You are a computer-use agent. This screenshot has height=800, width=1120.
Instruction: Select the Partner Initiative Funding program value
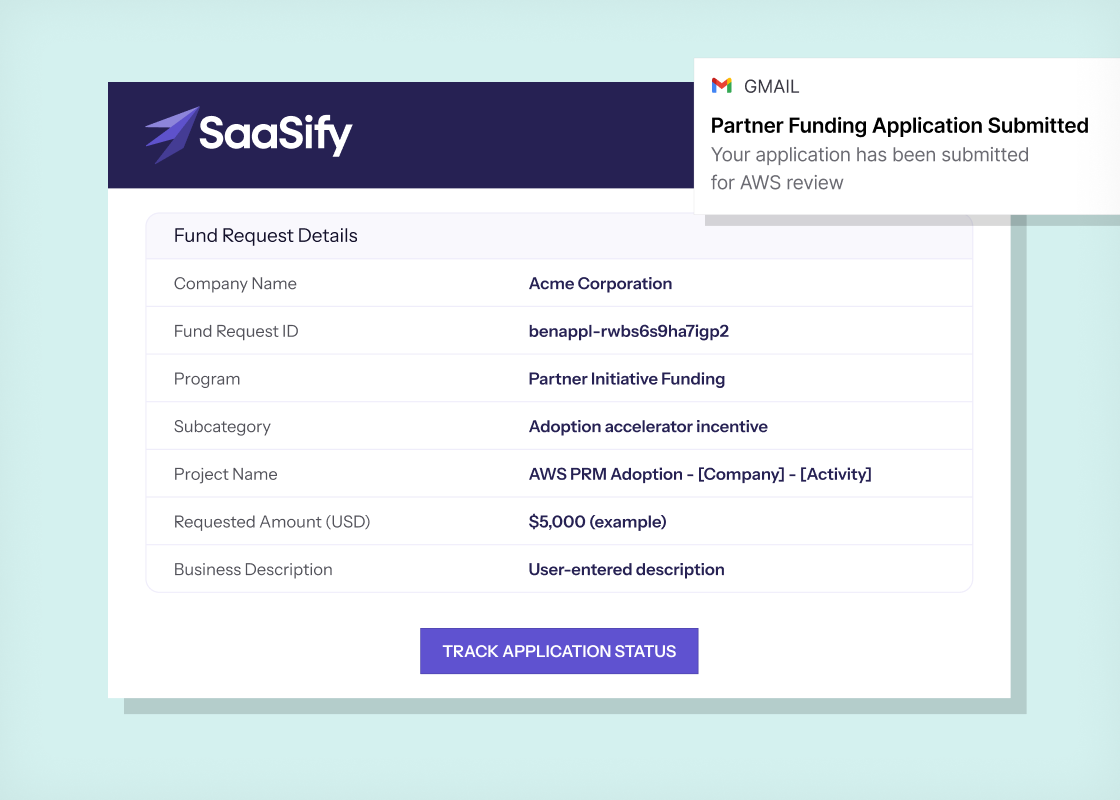(626, 379)
